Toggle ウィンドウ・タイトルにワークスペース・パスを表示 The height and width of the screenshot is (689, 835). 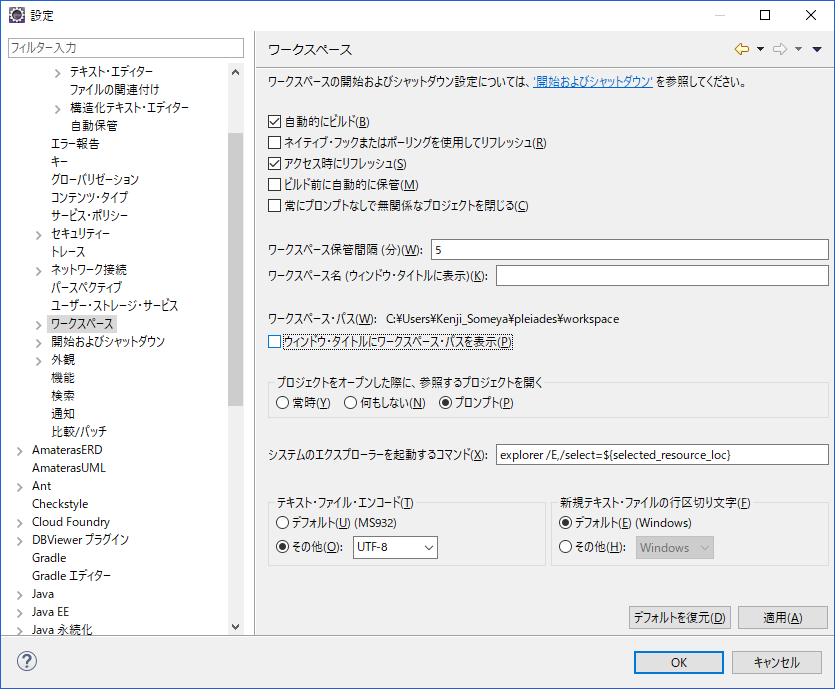point(273,342)
